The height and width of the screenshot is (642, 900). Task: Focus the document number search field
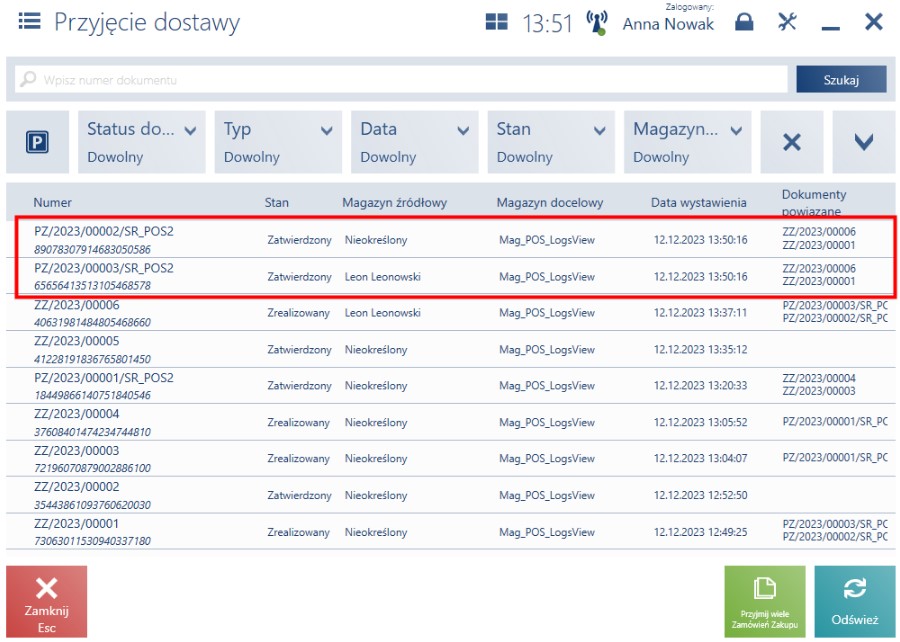click(402, 80)
